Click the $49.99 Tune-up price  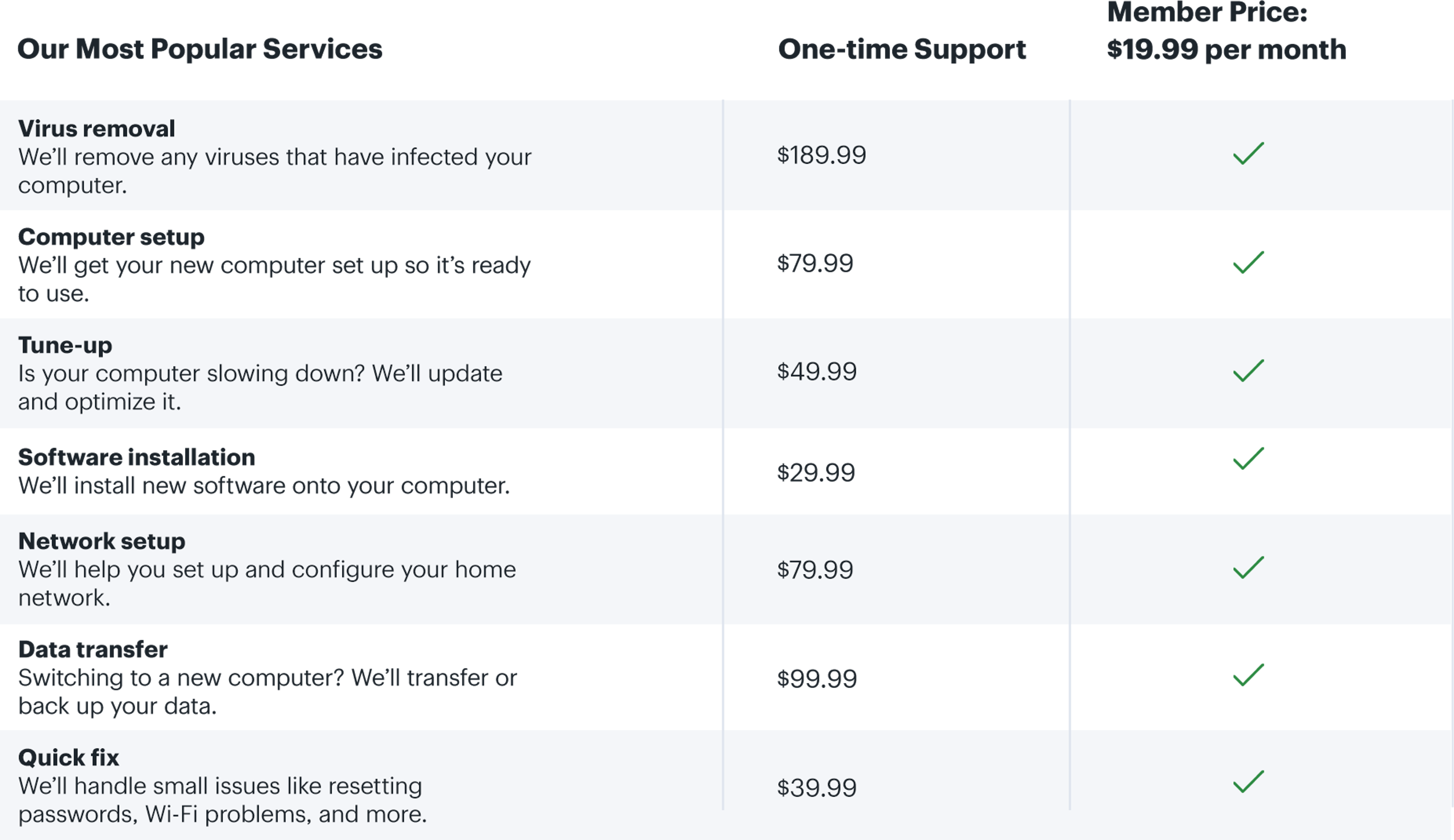pyautogui.click(x=816, y=371)
